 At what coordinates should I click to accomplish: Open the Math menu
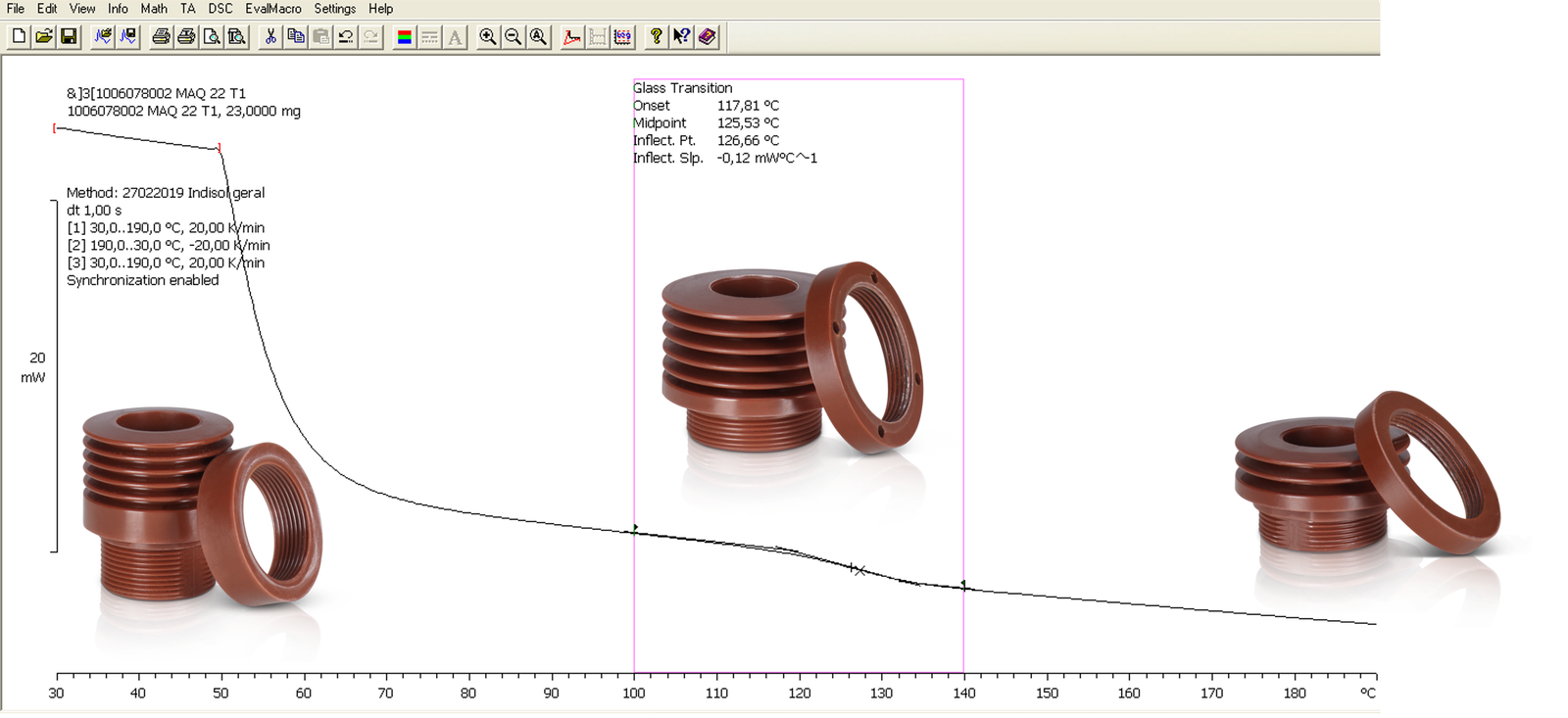[x=154, y=9]
